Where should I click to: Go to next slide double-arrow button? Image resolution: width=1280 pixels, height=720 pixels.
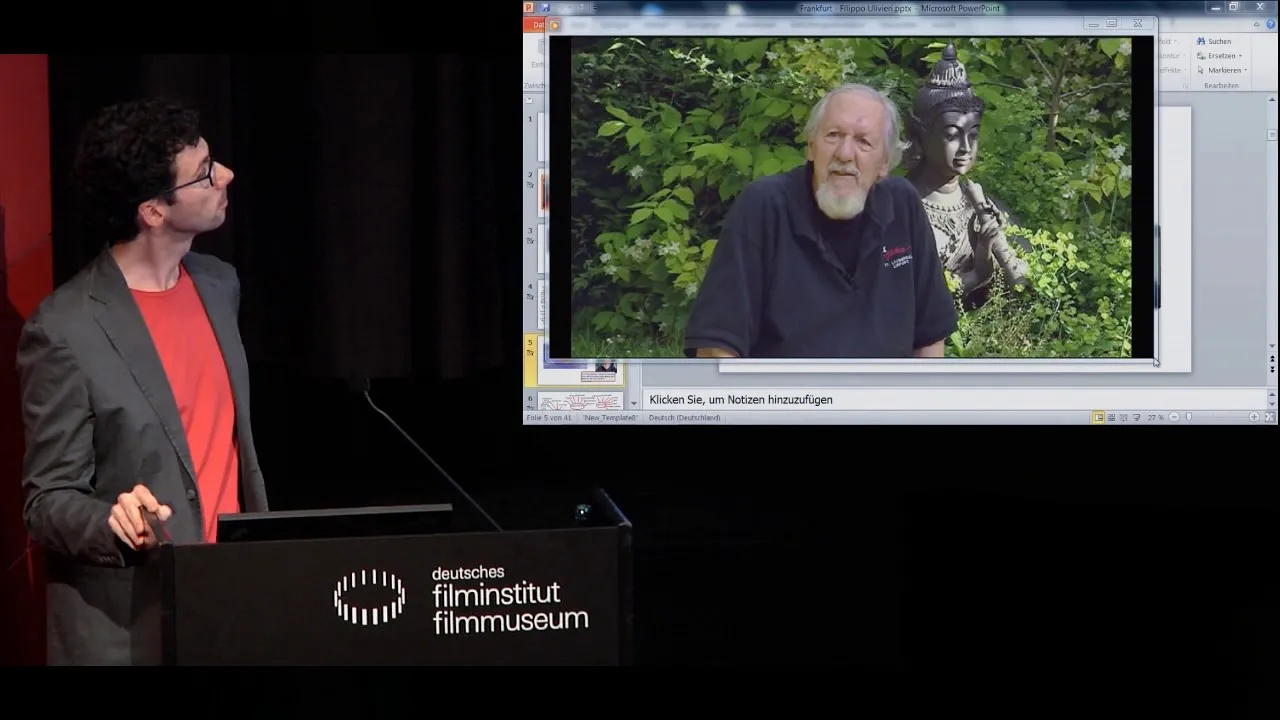pos(1272,370)
